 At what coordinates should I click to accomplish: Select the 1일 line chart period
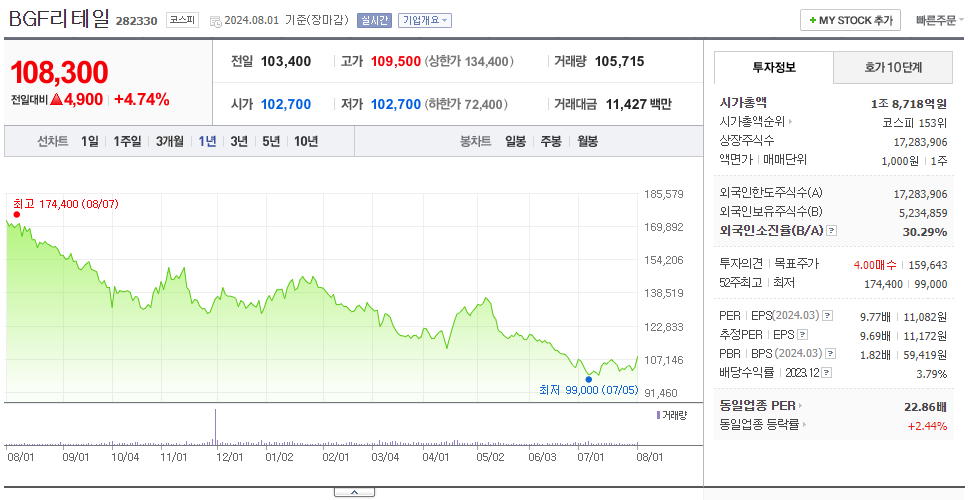(x=90, y=141)
